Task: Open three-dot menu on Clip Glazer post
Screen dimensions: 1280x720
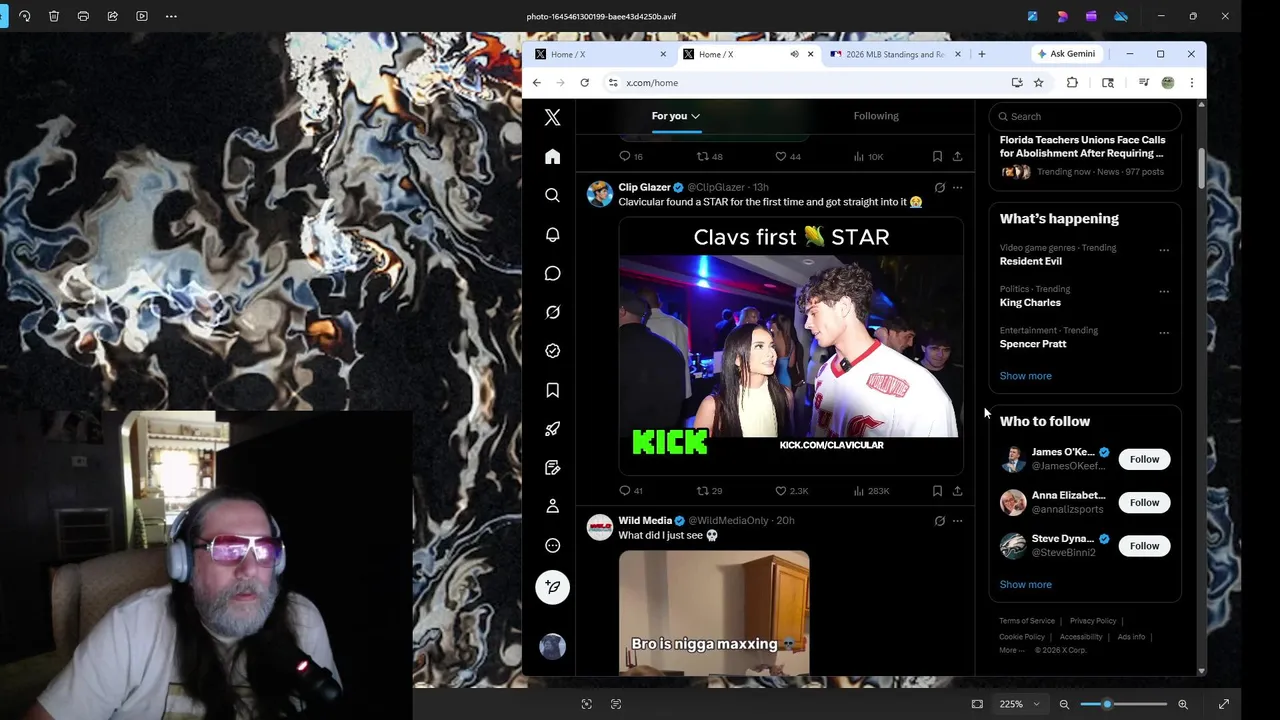Action: pos(957,188)
